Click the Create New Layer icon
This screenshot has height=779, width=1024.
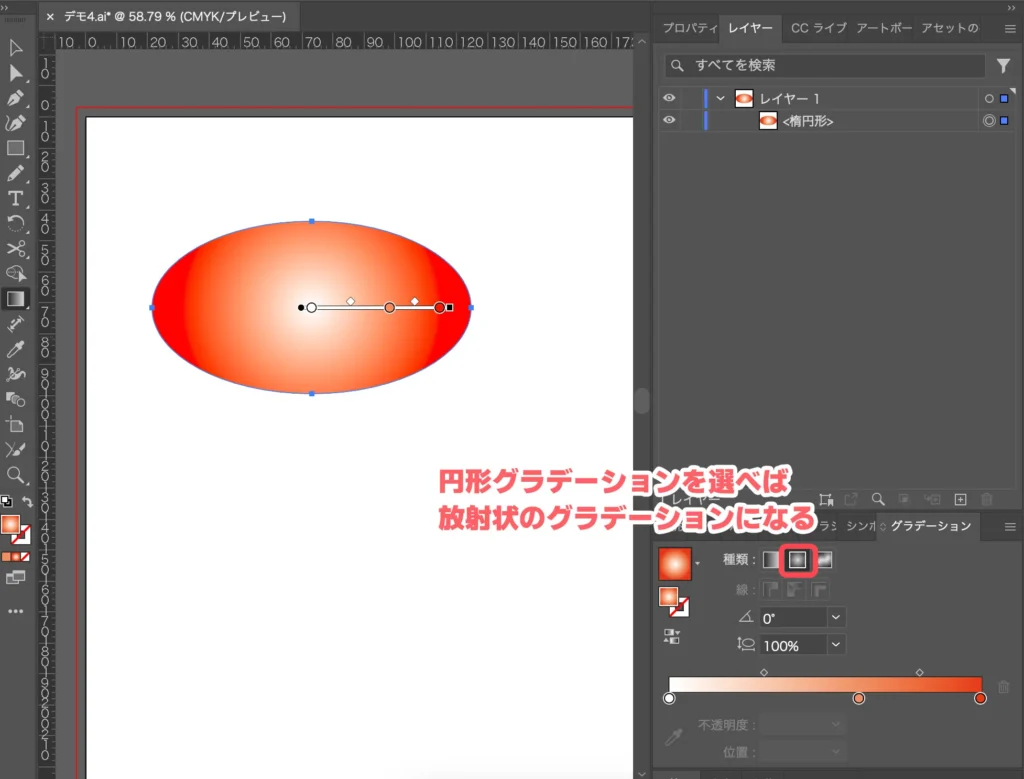[960, 499]
